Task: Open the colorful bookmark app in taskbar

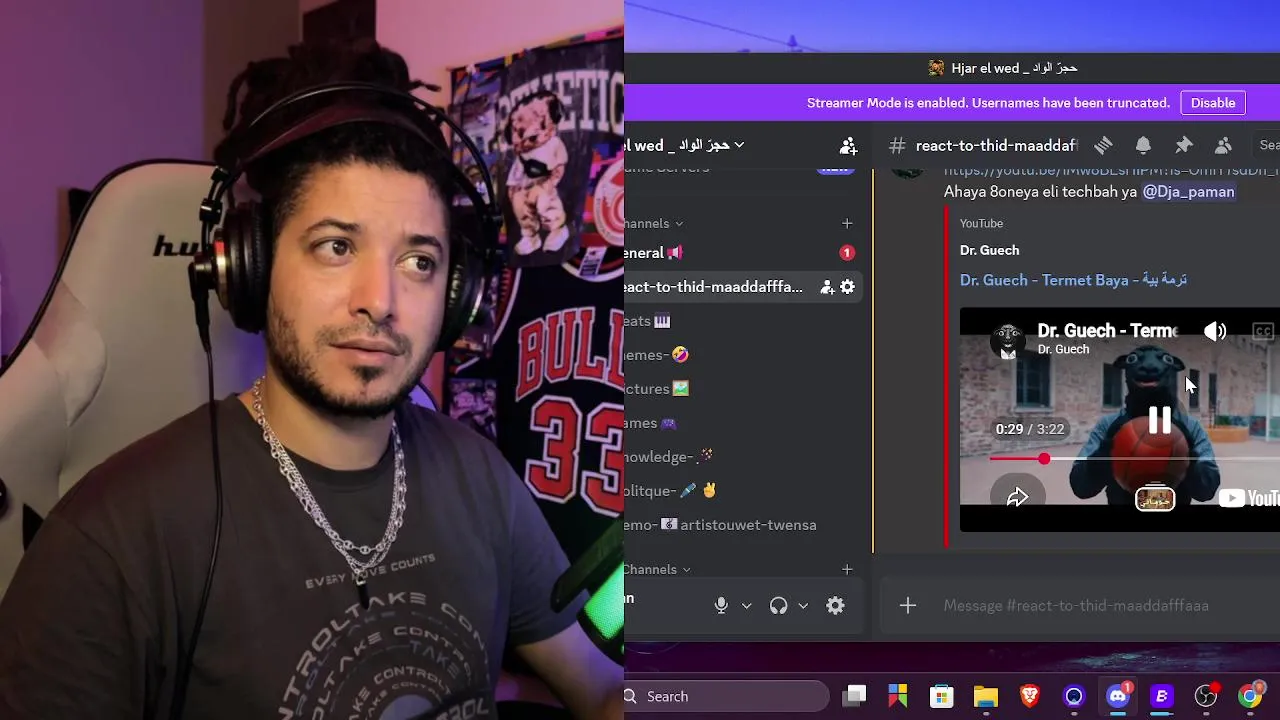Action: pyautogui.click(x=898, y=696)
